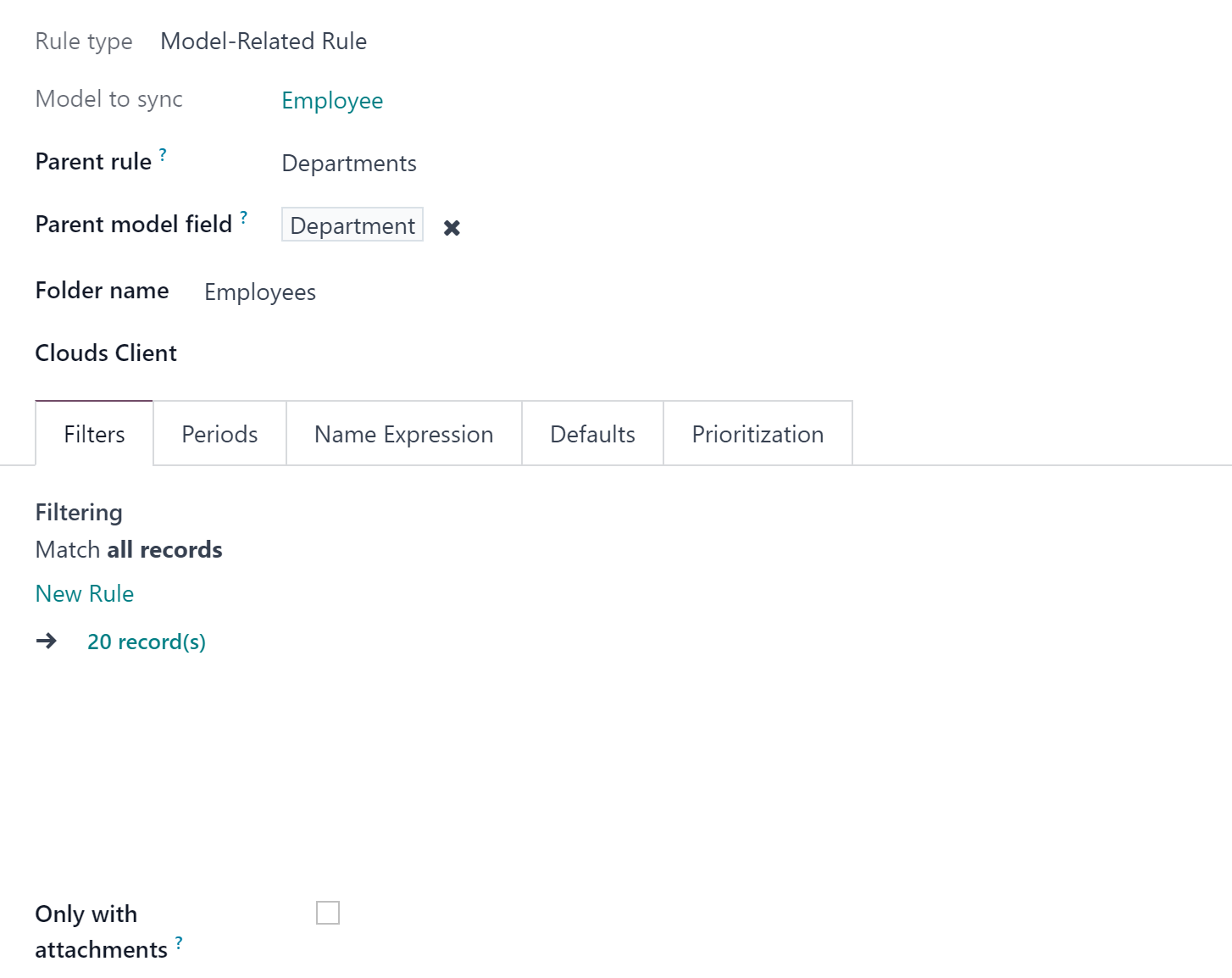Show help tooltip for Only with attachments
This screenshot has width=1232, height=978.
179,942
